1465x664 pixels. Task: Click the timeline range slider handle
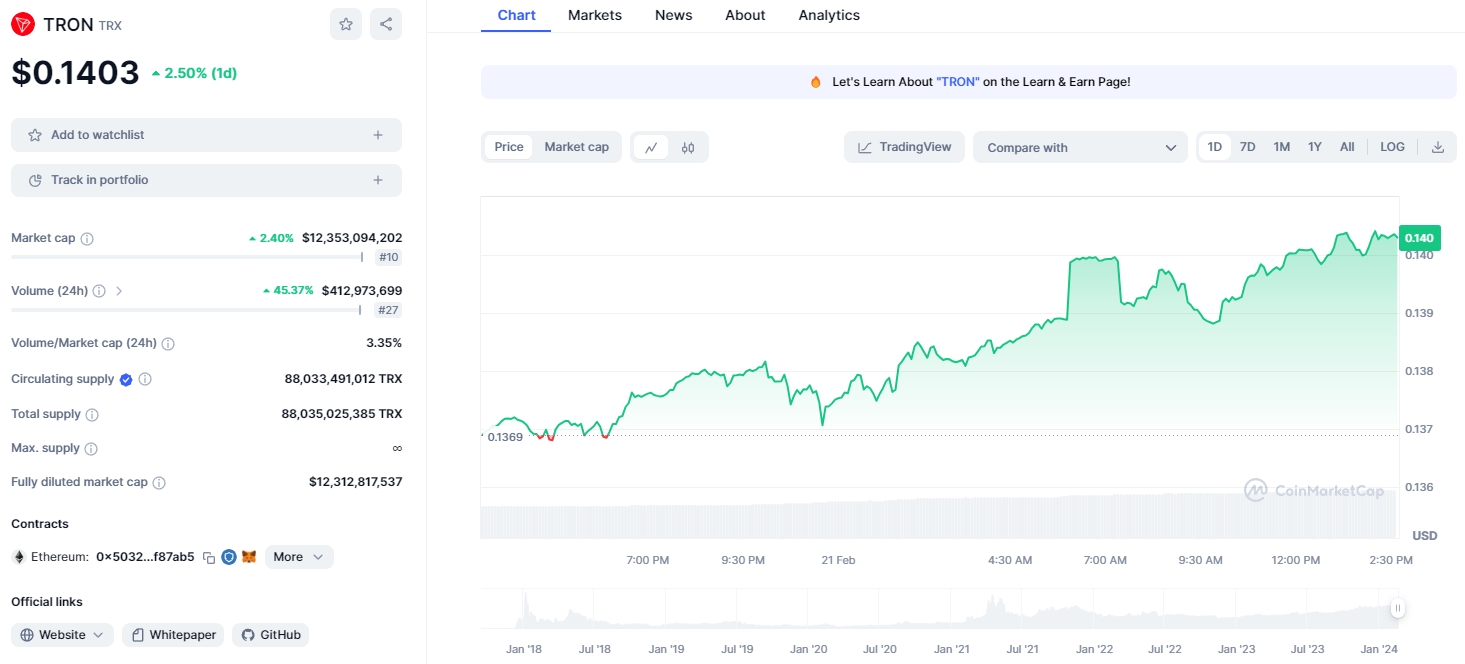[x=1397, y=608]
